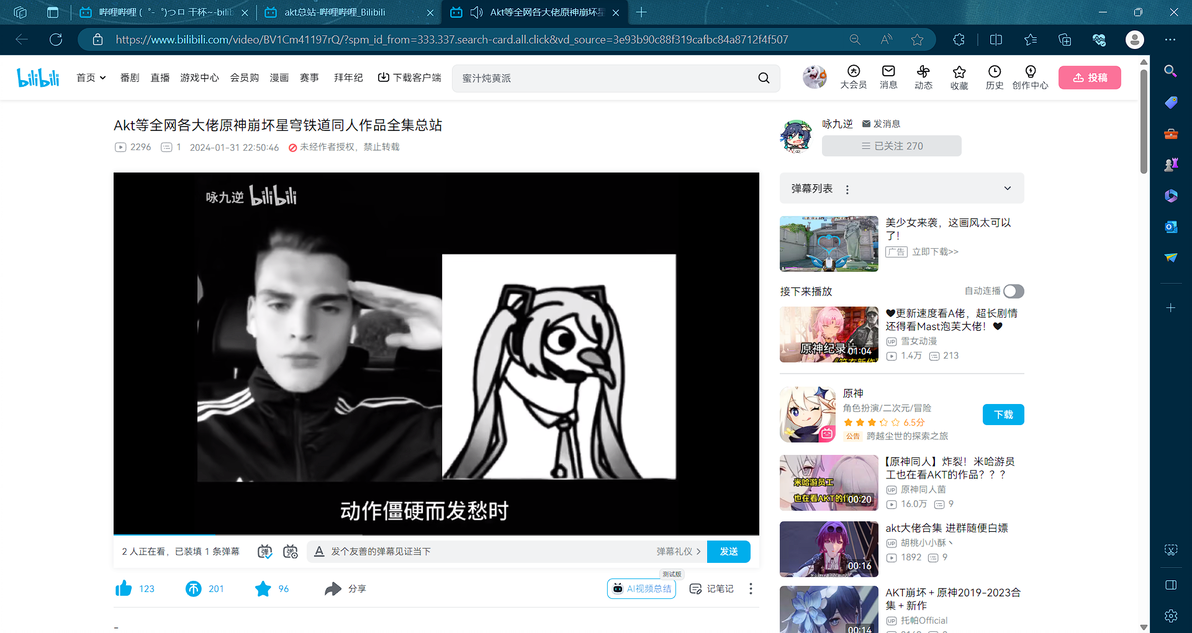Switch to the first 哔哩哔哩 browser tab
This screenshot has width=1192, height=633.
click(x=166, y=12)
